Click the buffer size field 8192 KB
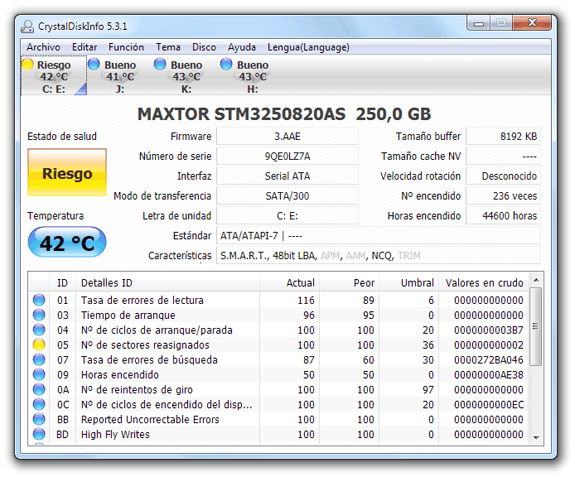The image size is (575, 477). pyautogui.click(x=503, y=136)
